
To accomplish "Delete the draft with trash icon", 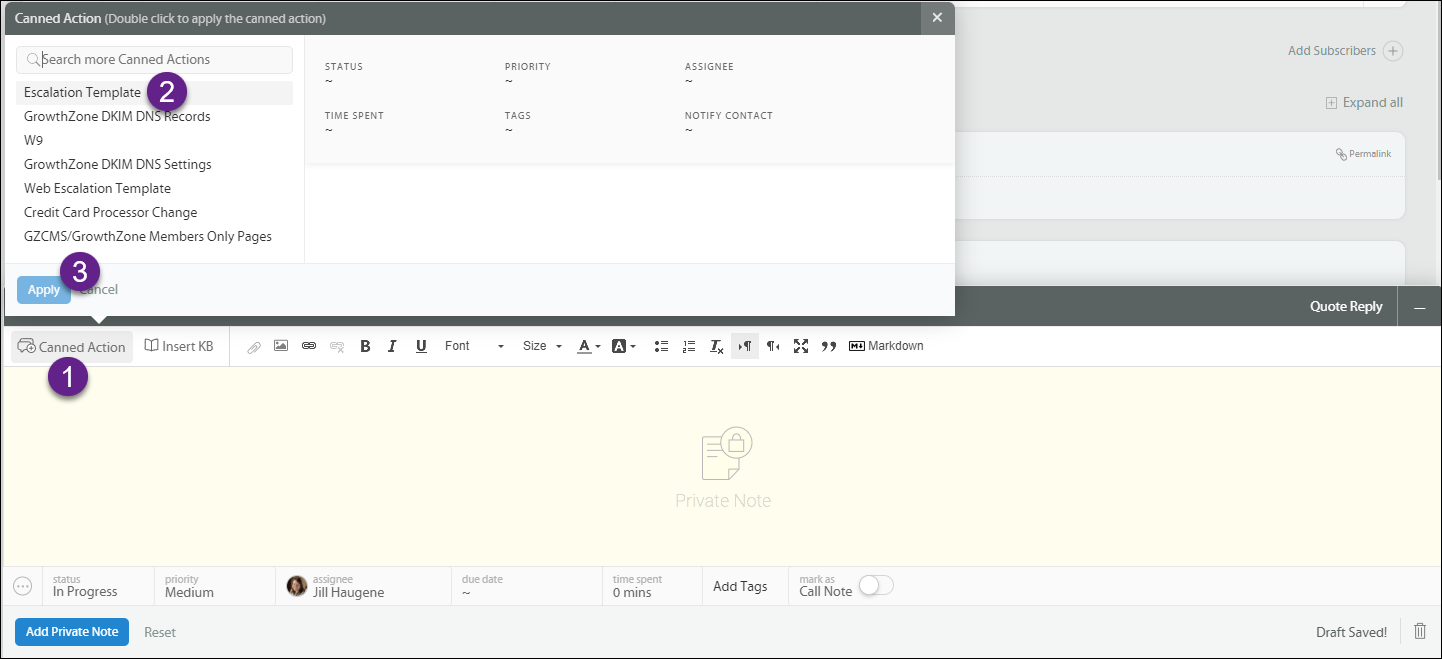I will click(x=1420, y=631).
